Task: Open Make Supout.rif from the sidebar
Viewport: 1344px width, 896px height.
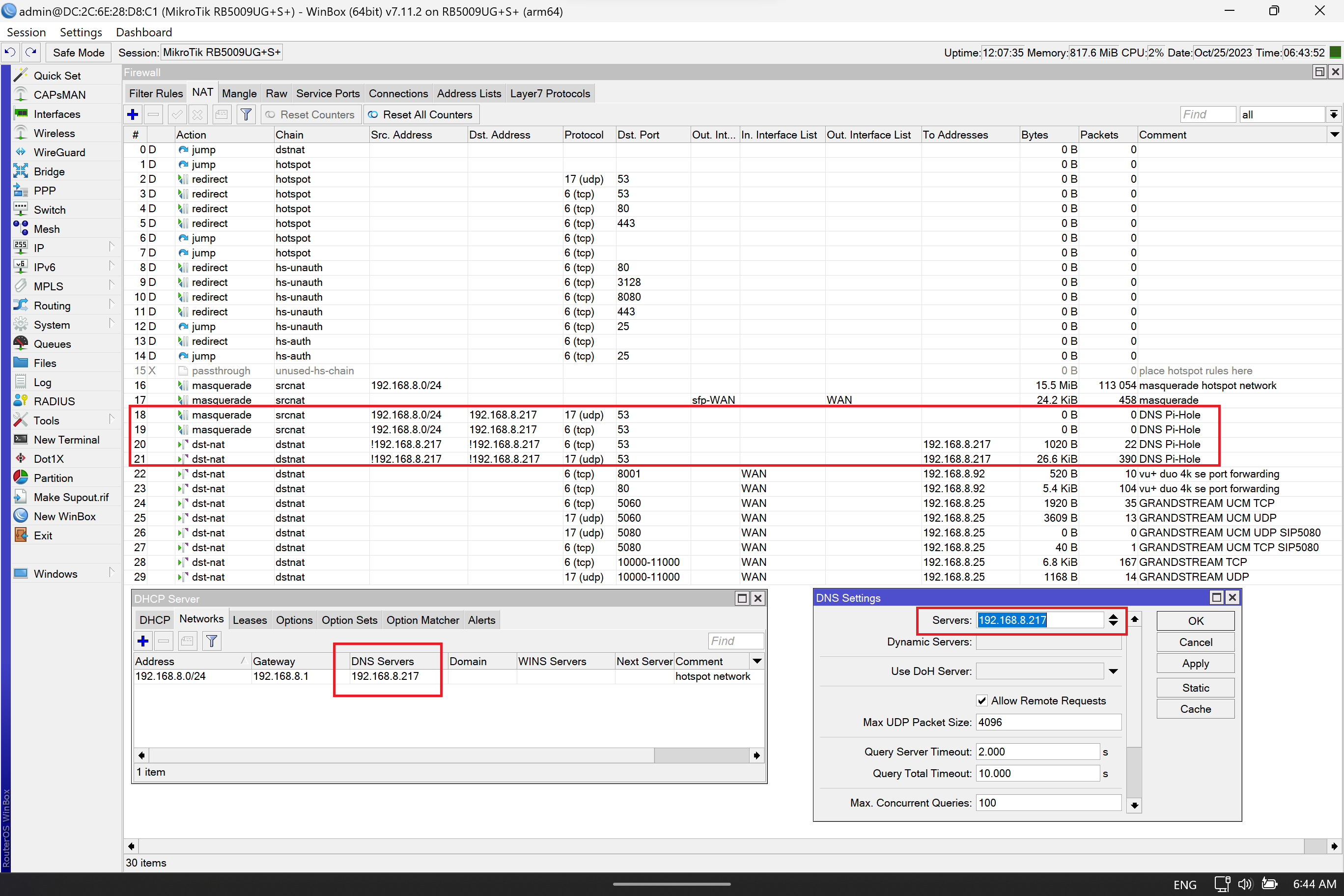Action: pos(72,497)
